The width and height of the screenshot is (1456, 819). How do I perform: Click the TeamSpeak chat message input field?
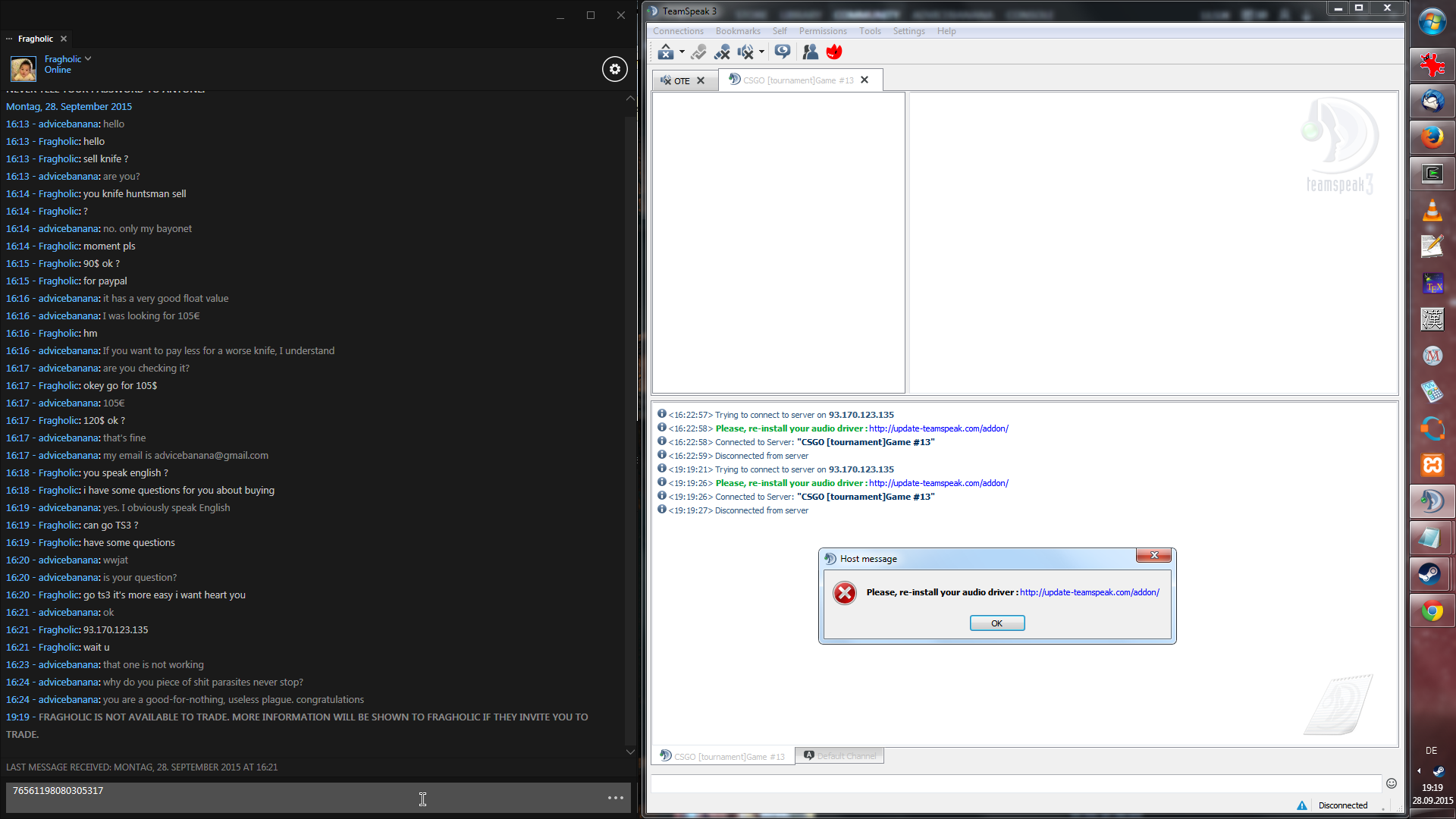point(1015,783)
